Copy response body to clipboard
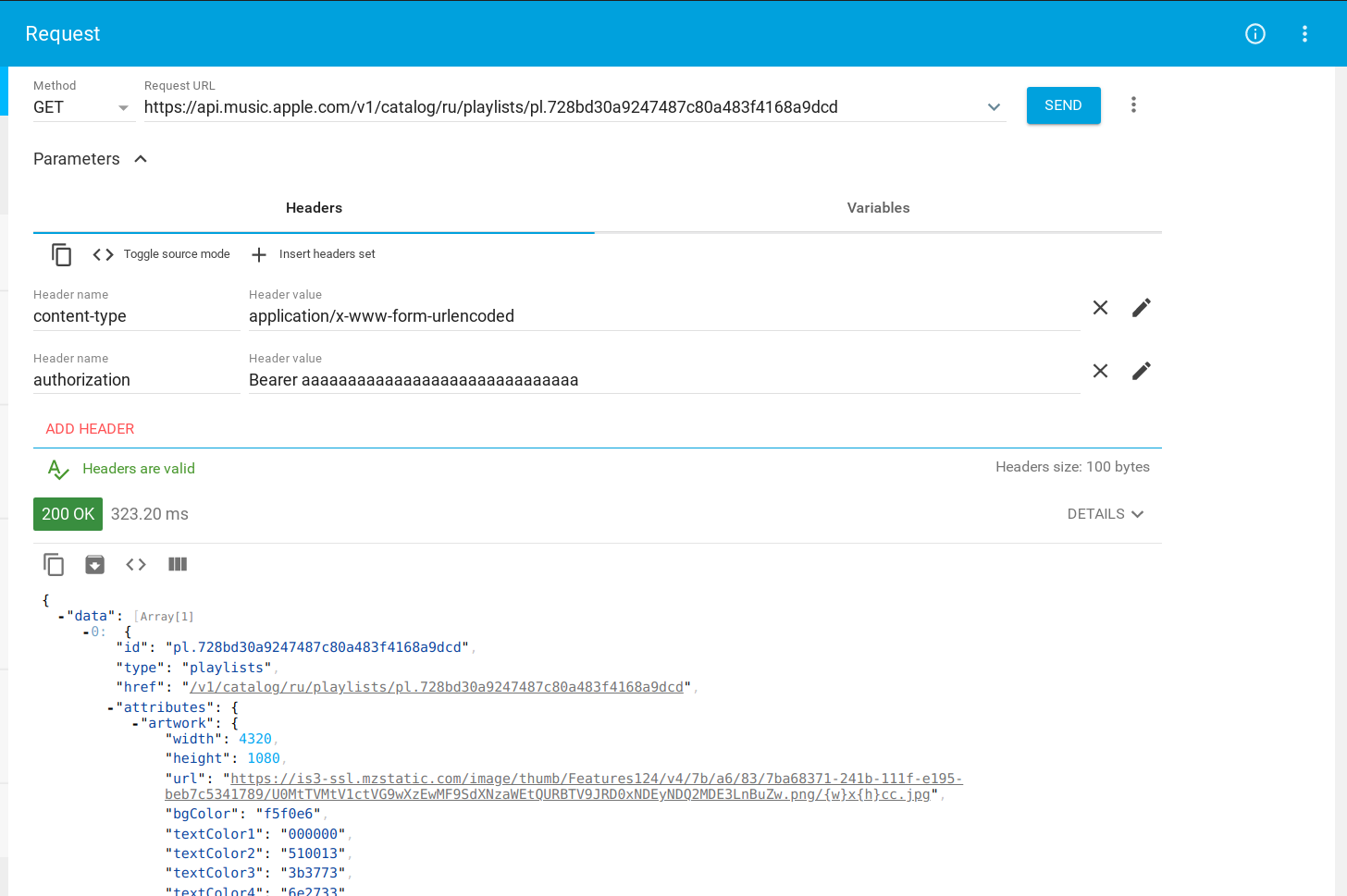Image resolution: width=1347 pixels, height=896 pixels. click(54, 565)
